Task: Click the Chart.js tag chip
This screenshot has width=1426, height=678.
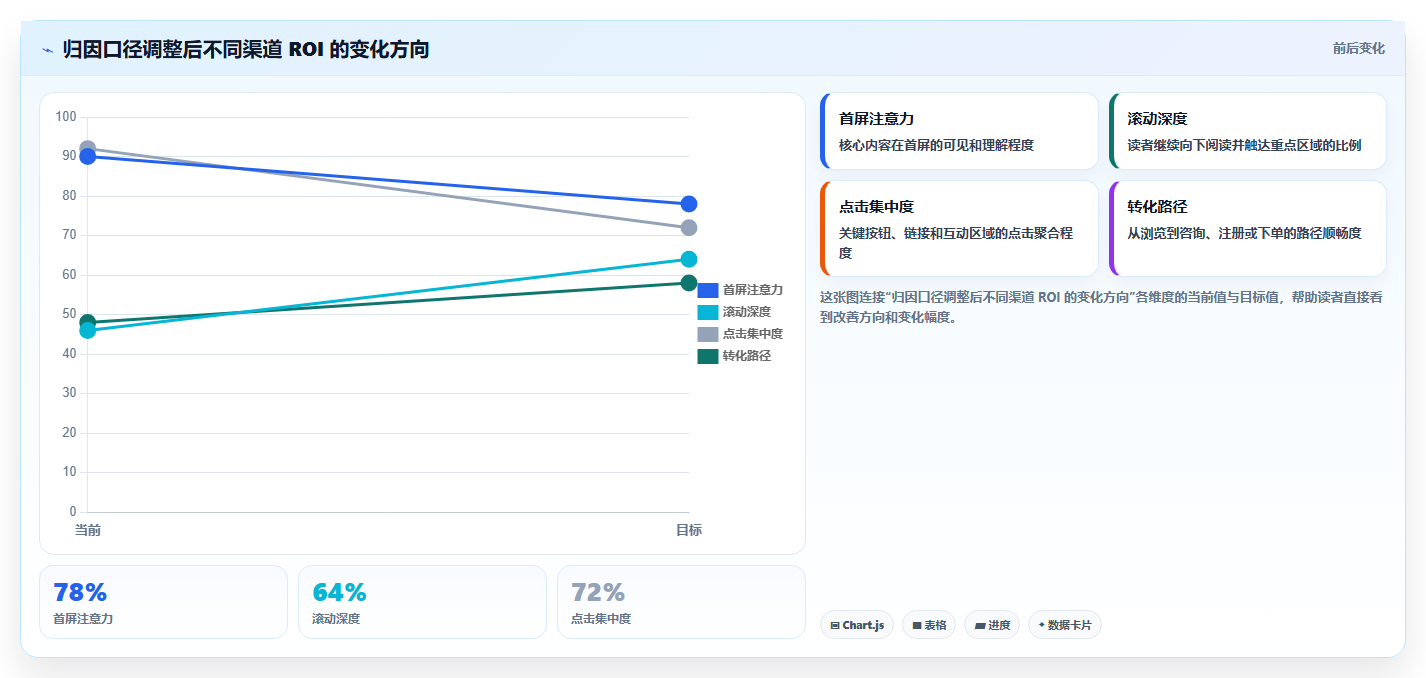Action: [857, 625]
